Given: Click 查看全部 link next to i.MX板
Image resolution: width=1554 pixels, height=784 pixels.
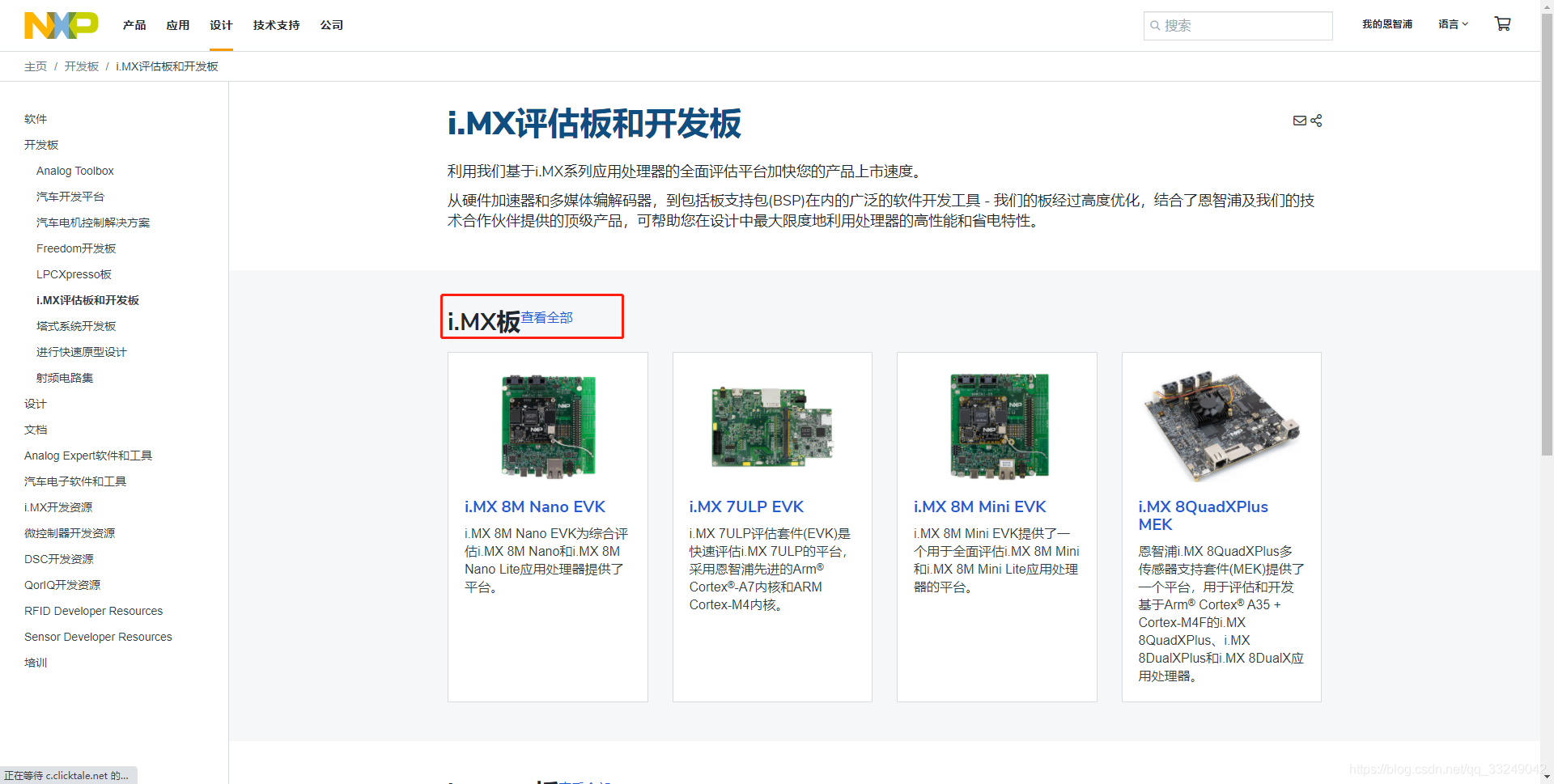Looking at the screenshot, I should 546,317.
